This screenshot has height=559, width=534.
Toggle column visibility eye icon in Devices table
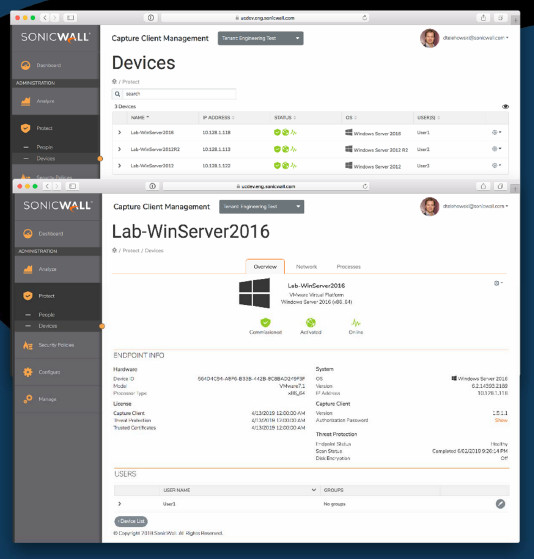(505, 107)
